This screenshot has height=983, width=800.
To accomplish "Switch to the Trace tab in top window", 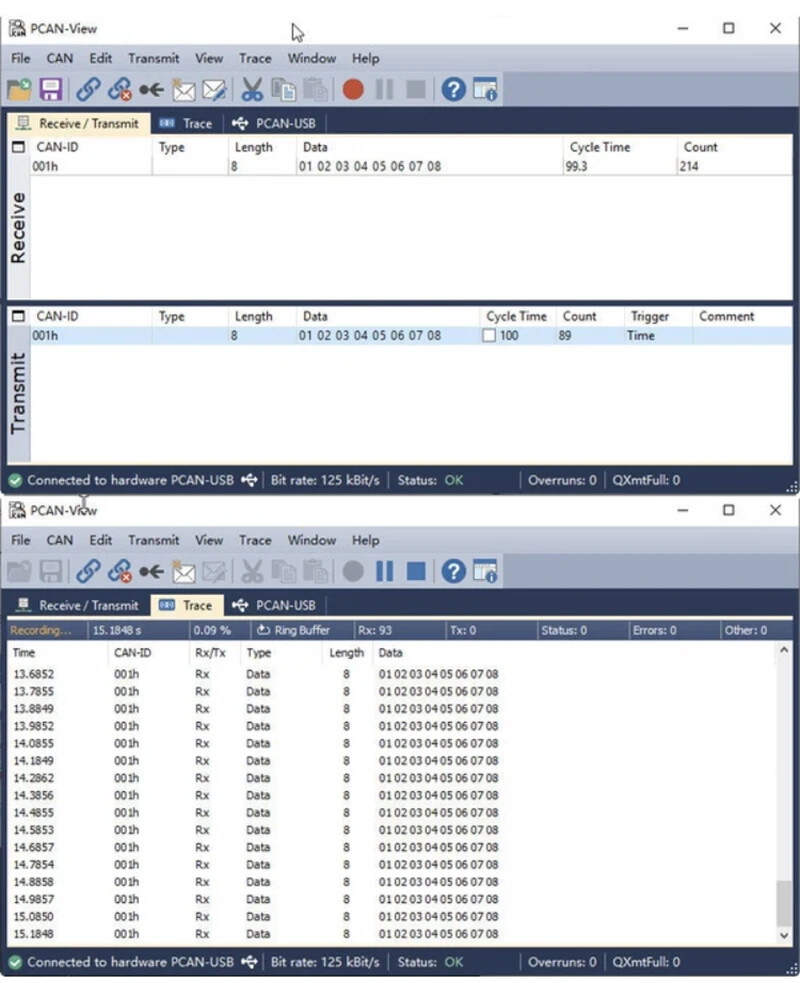I will (186, 124).
